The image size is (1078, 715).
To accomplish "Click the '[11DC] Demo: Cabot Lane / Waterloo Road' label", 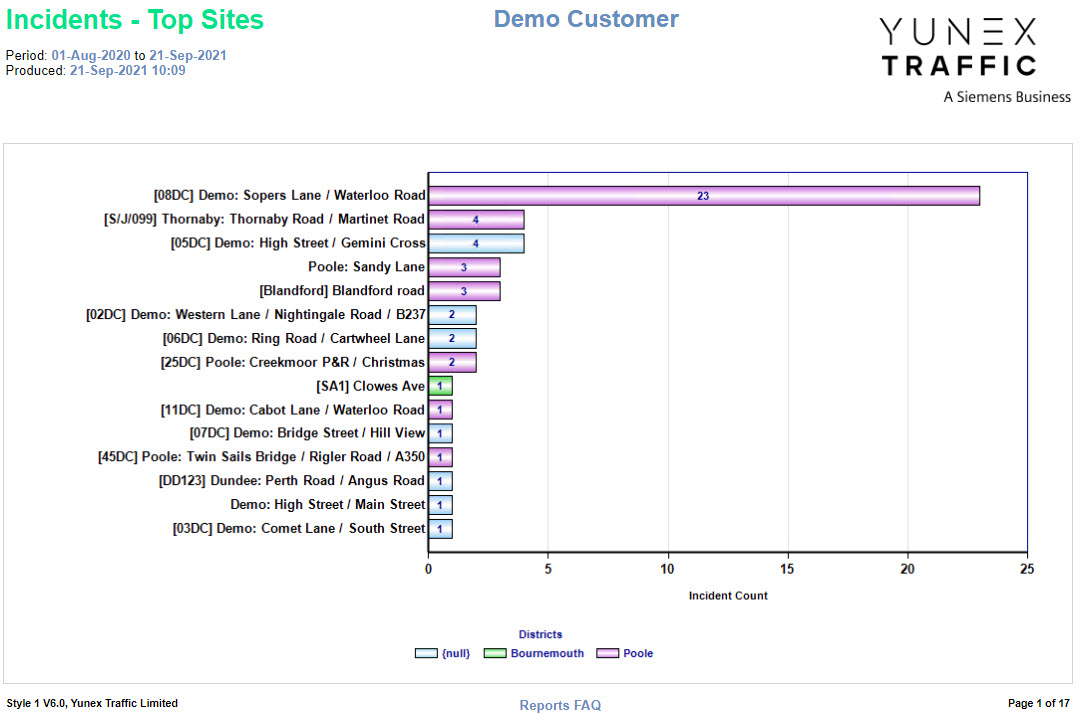I will click(293, 410).
